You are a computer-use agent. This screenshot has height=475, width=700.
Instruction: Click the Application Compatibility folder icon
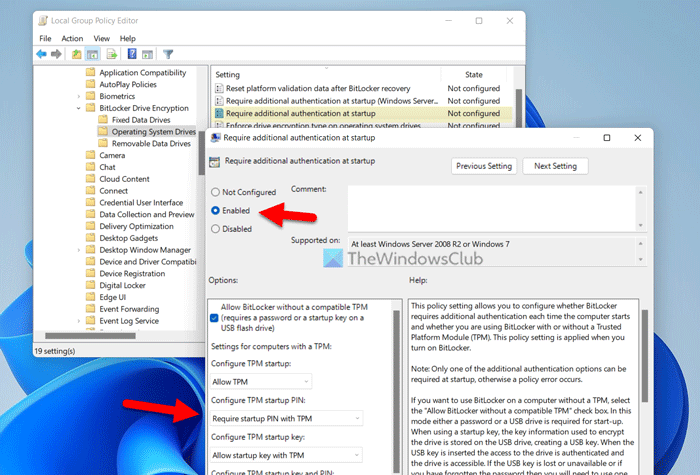click(91, 72)
